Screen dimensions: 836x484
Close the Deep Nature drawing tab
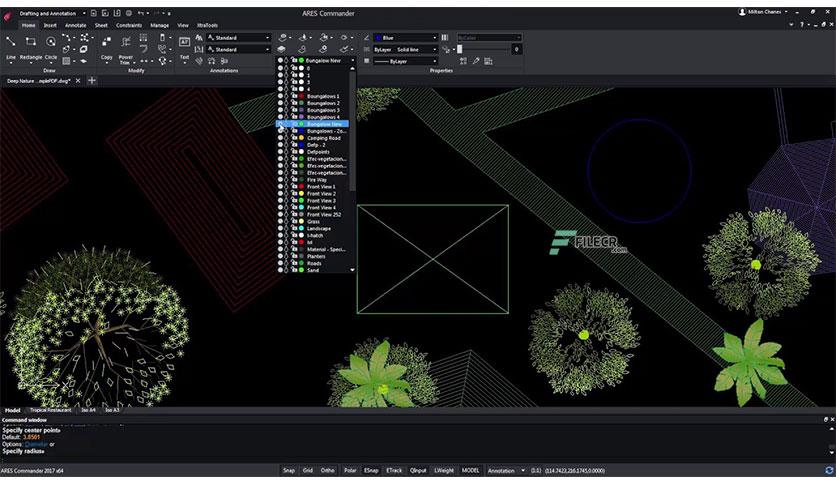coord(78,80)
